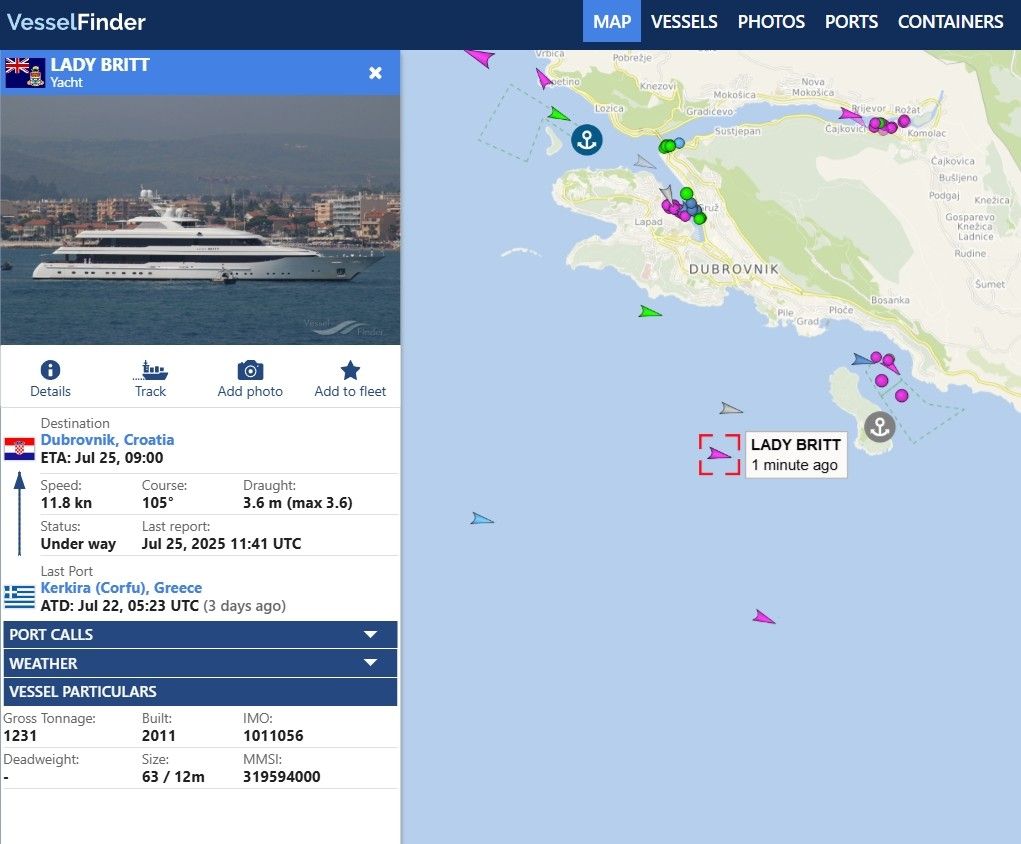Click the blue anchor port icon near Lozica
This screenshot has height=844, width=1021.
tap(587, 140)
